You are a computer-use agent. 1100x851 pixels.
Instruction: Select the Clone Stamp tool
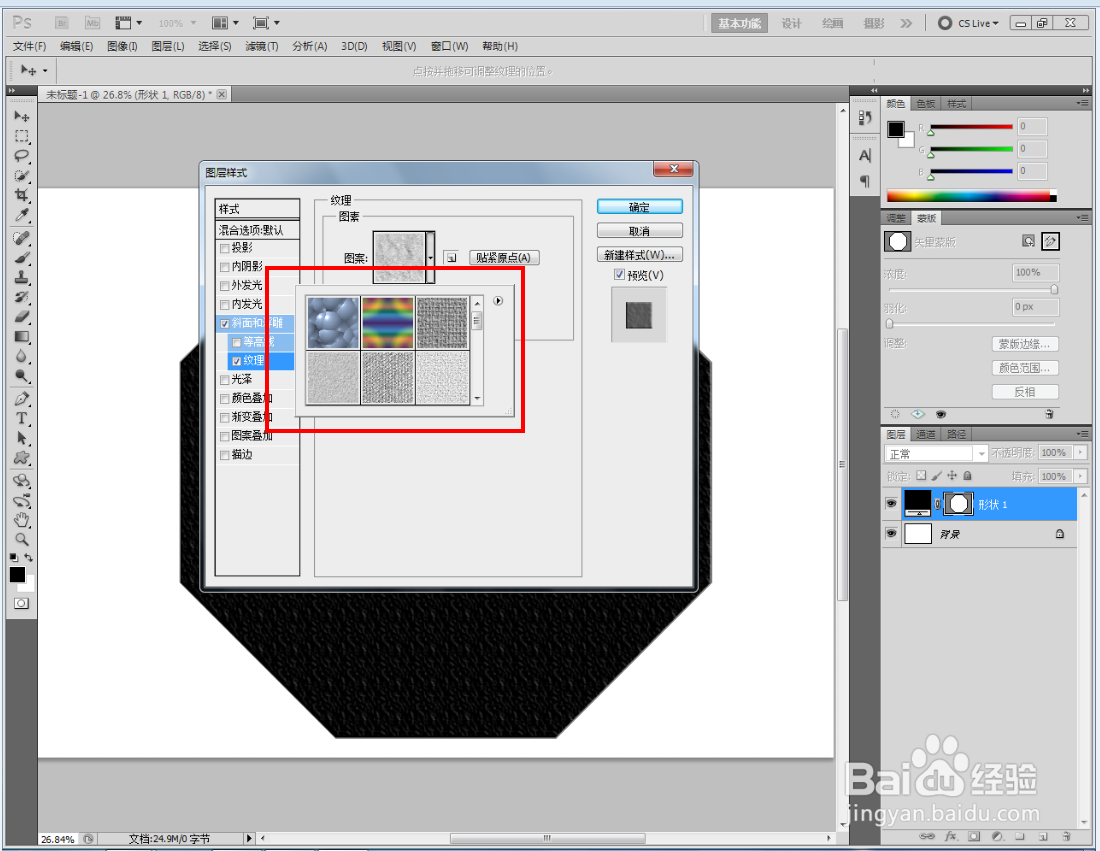tap(22, 277)
